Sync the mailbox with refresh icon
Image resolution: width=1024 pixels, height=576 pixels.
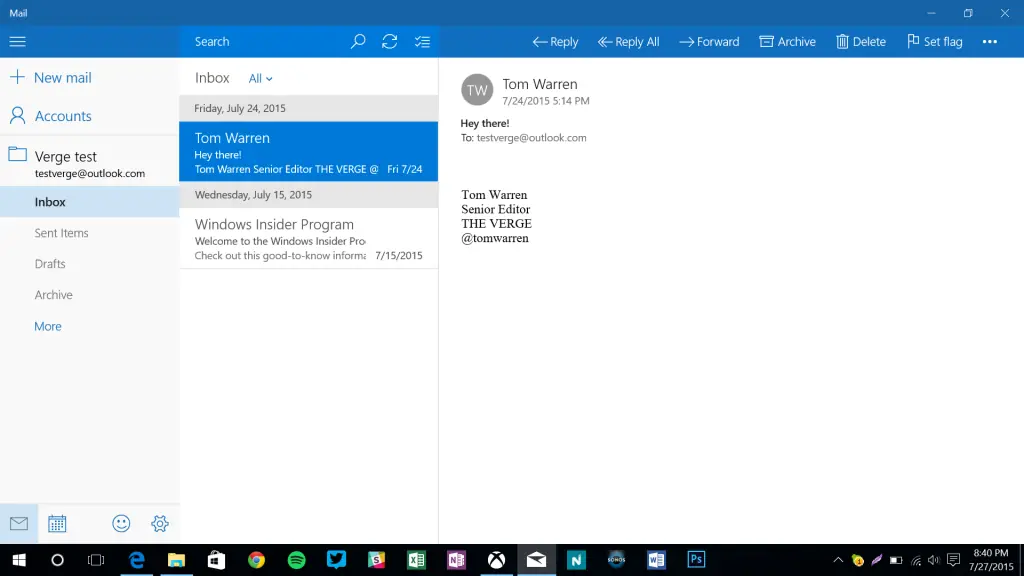pyautogui.click(x=390, y=41)
